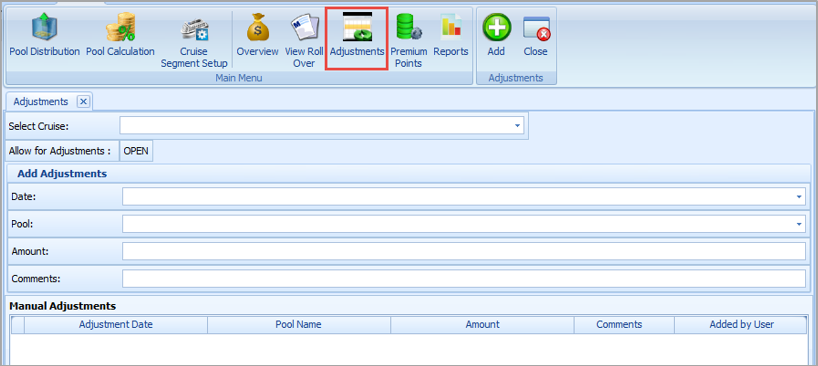Show the Overview money bag screen
This screenshot has width=818, height=366.
point(258,36)
